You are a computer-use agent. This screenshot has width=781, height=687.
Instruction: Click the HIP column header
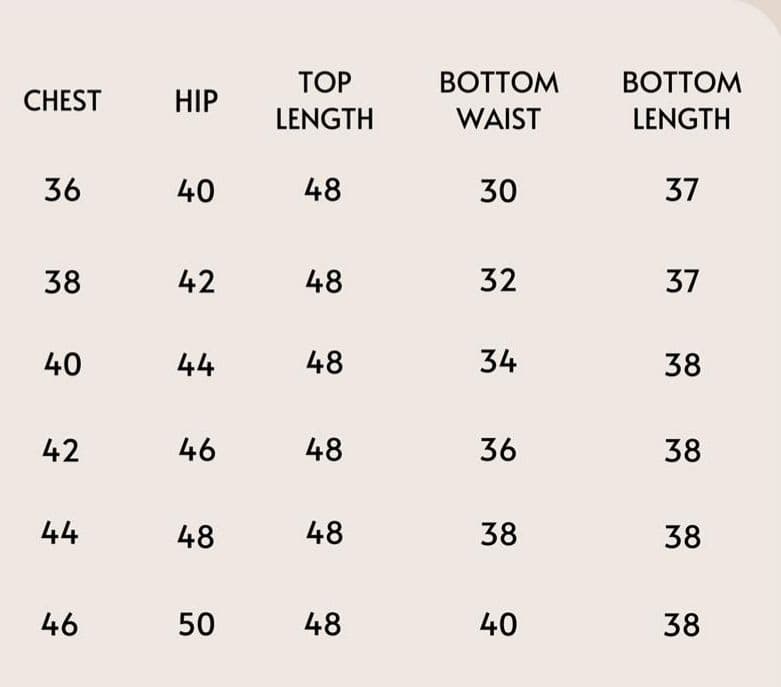(195, 102)
